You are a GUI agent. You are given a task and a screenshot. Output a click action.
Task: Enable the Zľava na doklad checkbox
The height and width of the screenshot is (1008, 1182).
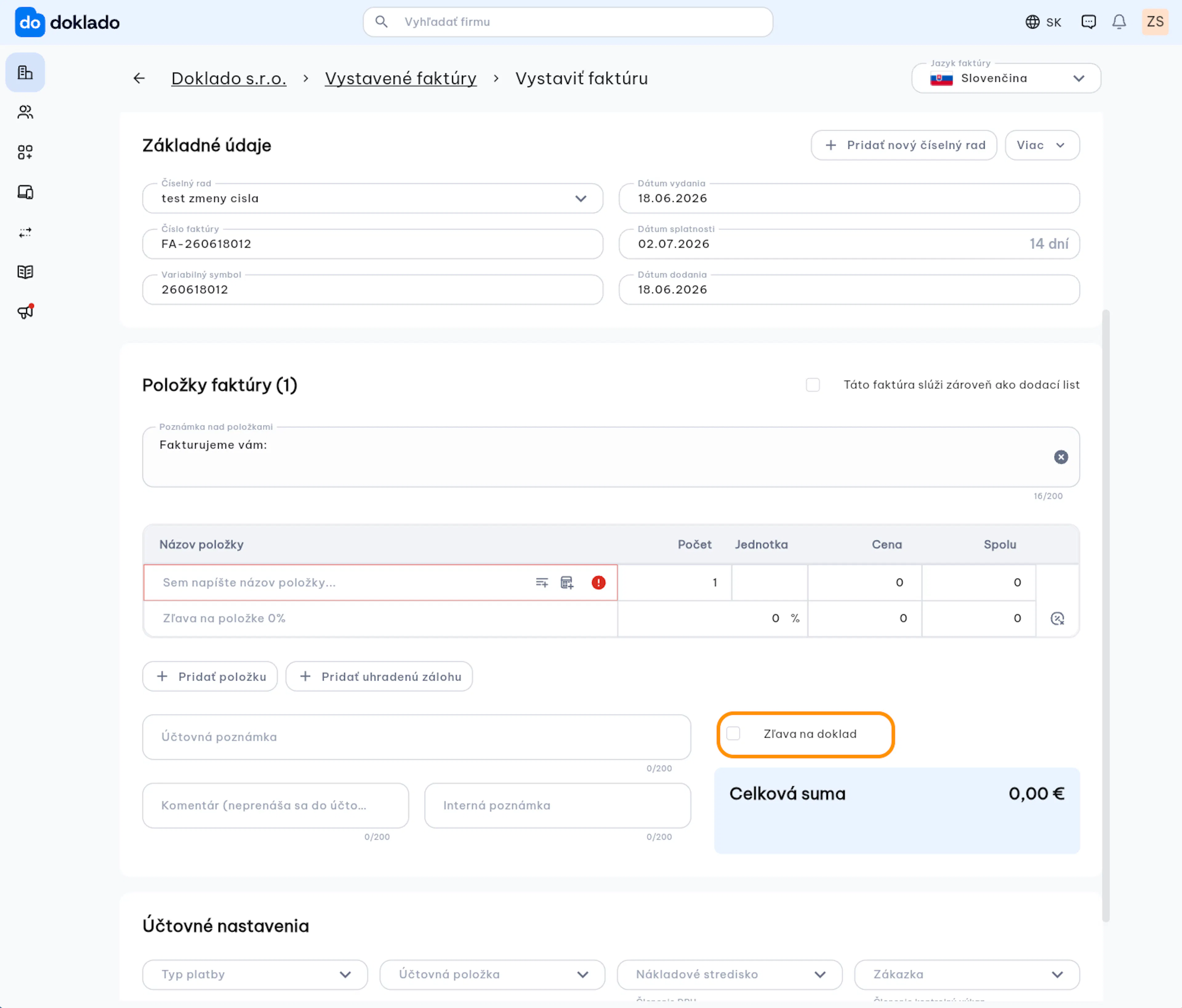tap(734, 734)
